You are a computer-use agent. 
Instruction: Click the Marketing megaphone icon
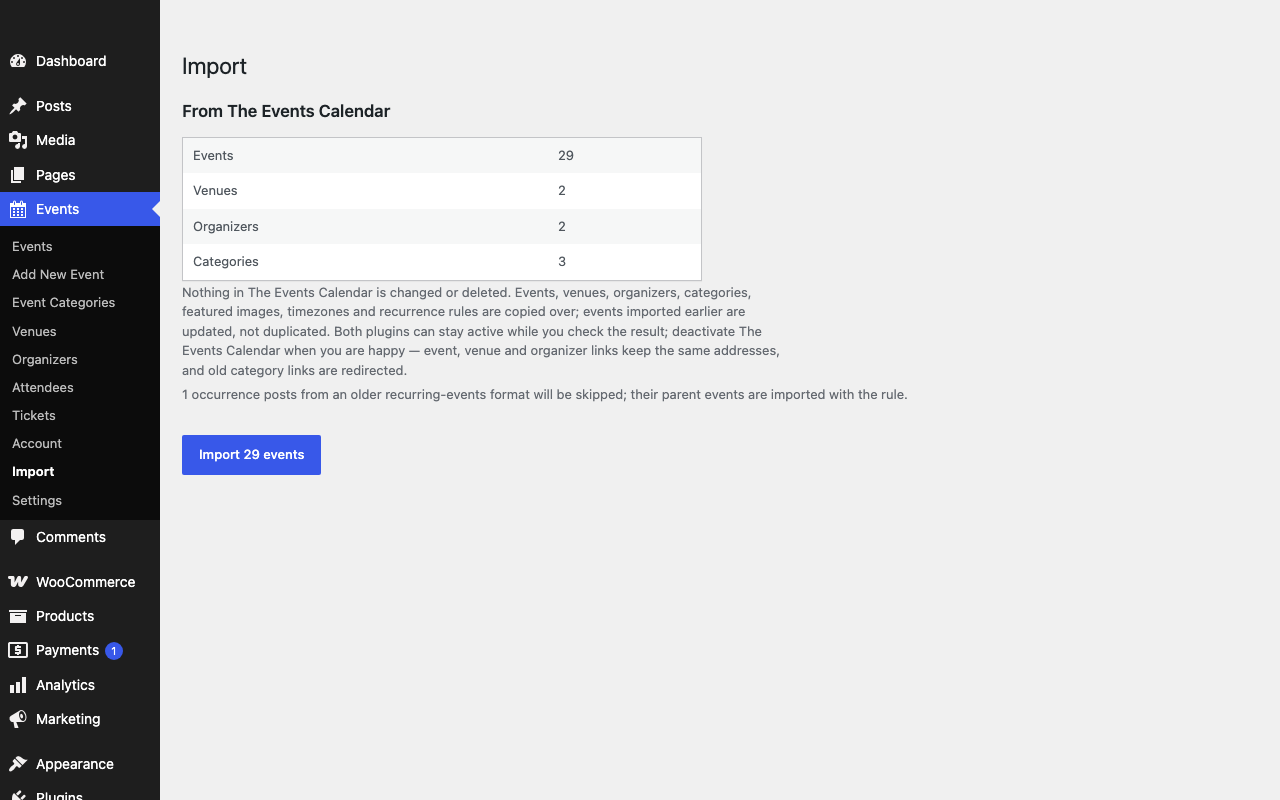point(18,719)
